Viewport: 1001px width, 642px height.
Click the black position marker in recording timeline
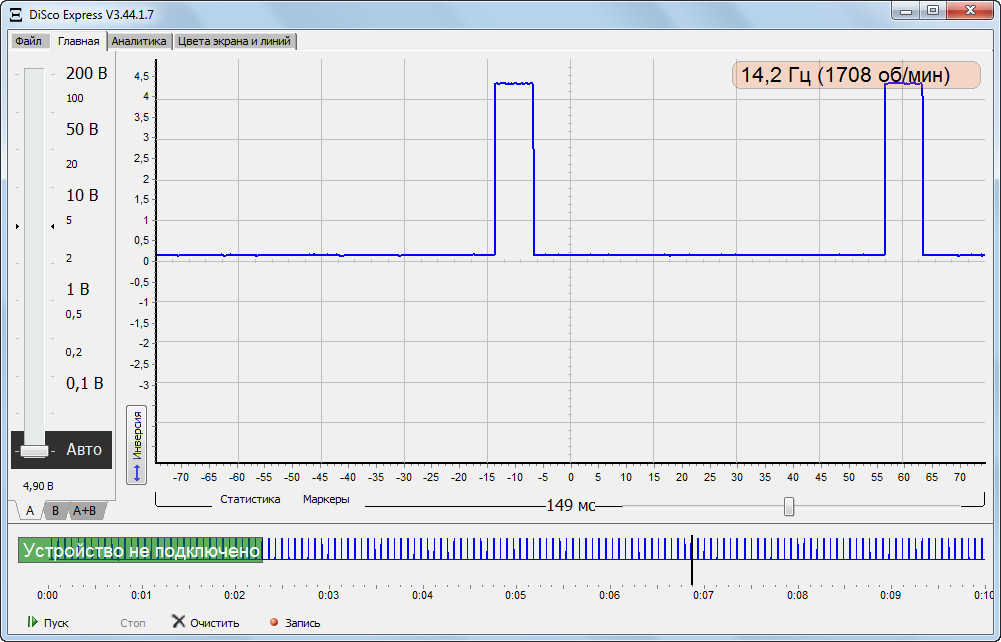pyautogui.click(x=692, y=560)
